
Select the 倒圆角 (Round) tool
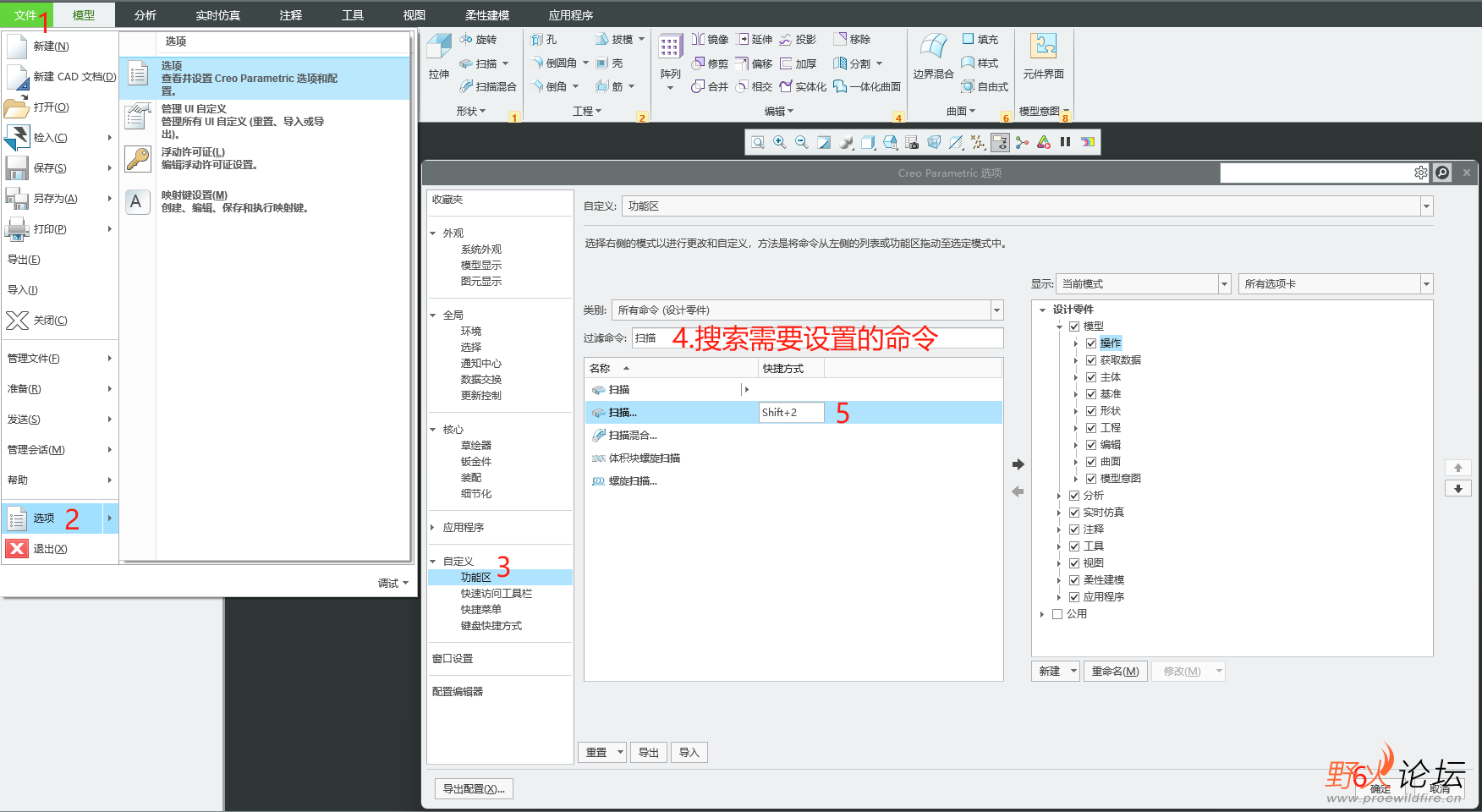tap(555, 63)
